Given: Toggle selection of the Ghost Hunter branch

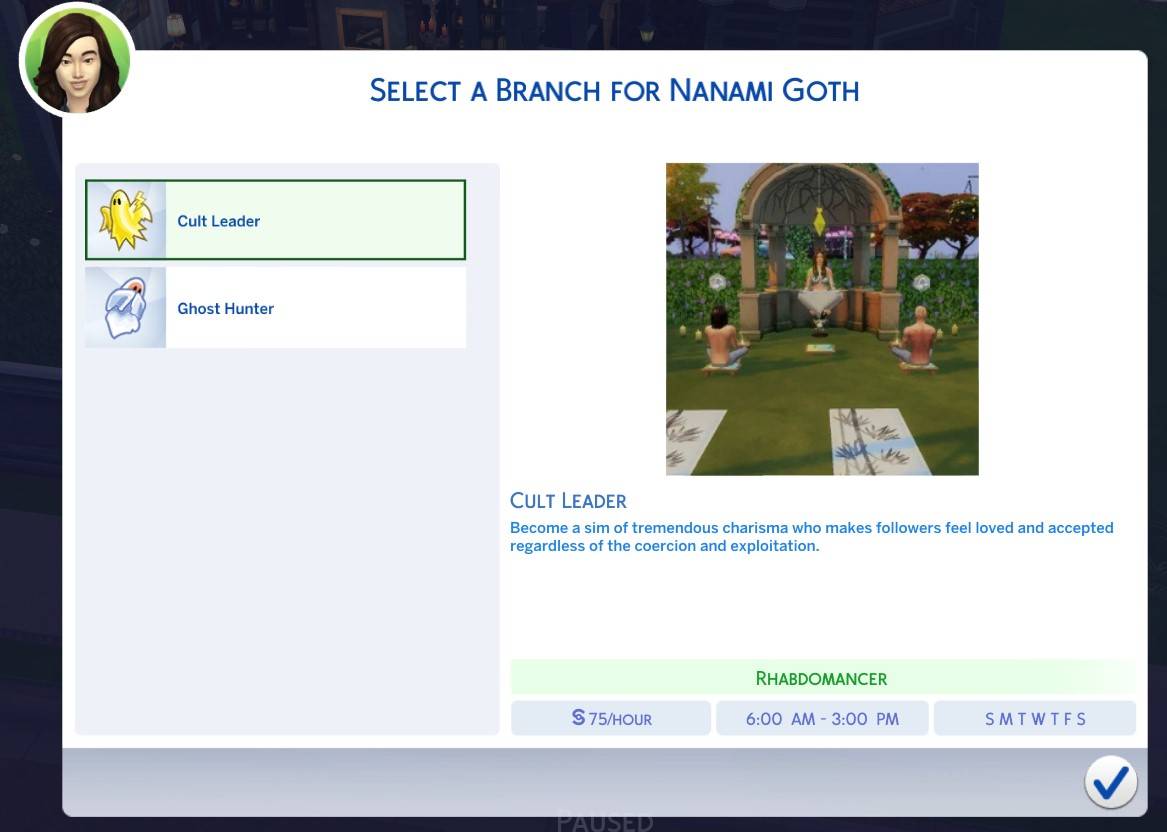Looking at the screenshot, I should pos(275,307).
